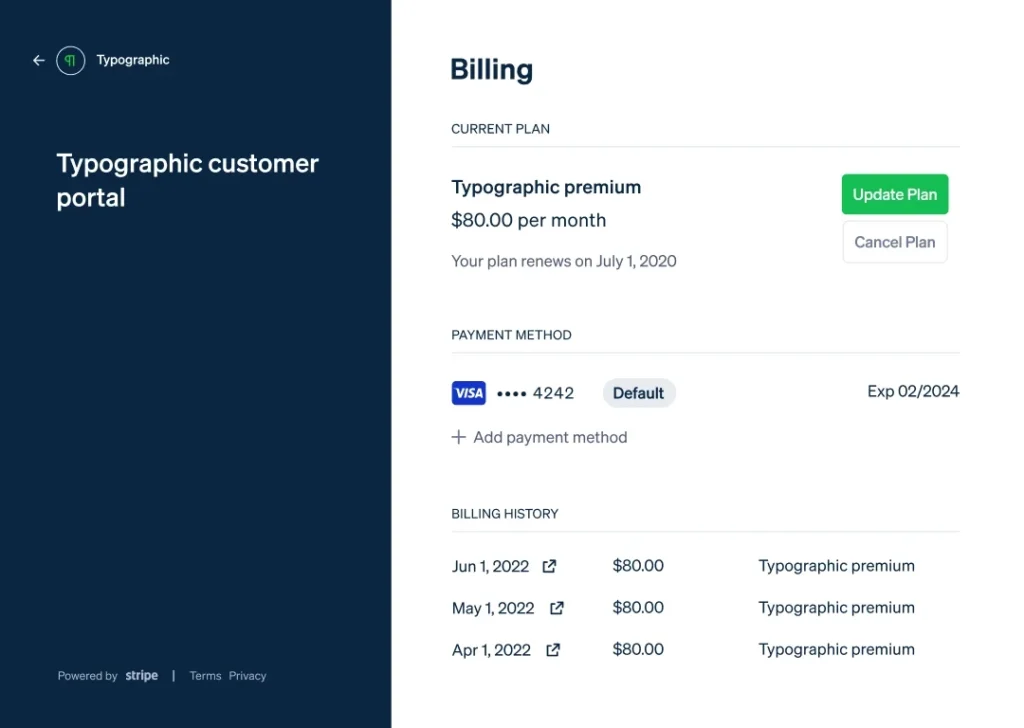Click the Cancel Plan button
The width and height of the screenshot is (1024, 728).
894,242
